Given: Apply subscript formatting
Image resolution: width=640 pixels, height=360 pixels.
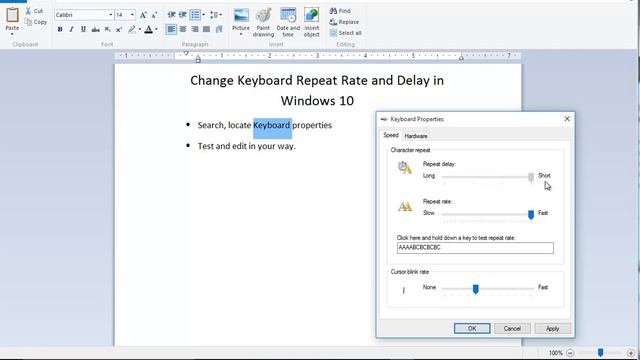Looking at the screenshot, I should (x=107, y=29).
